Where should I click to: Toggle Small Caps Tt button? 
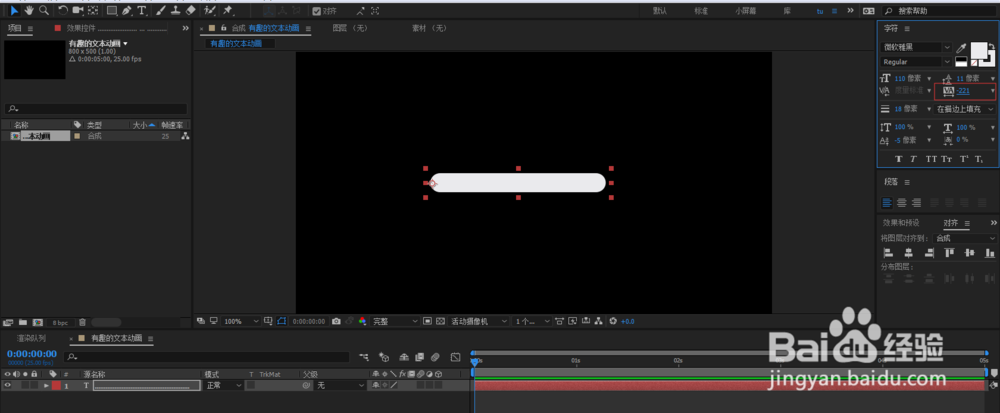(x=947, y=159)
